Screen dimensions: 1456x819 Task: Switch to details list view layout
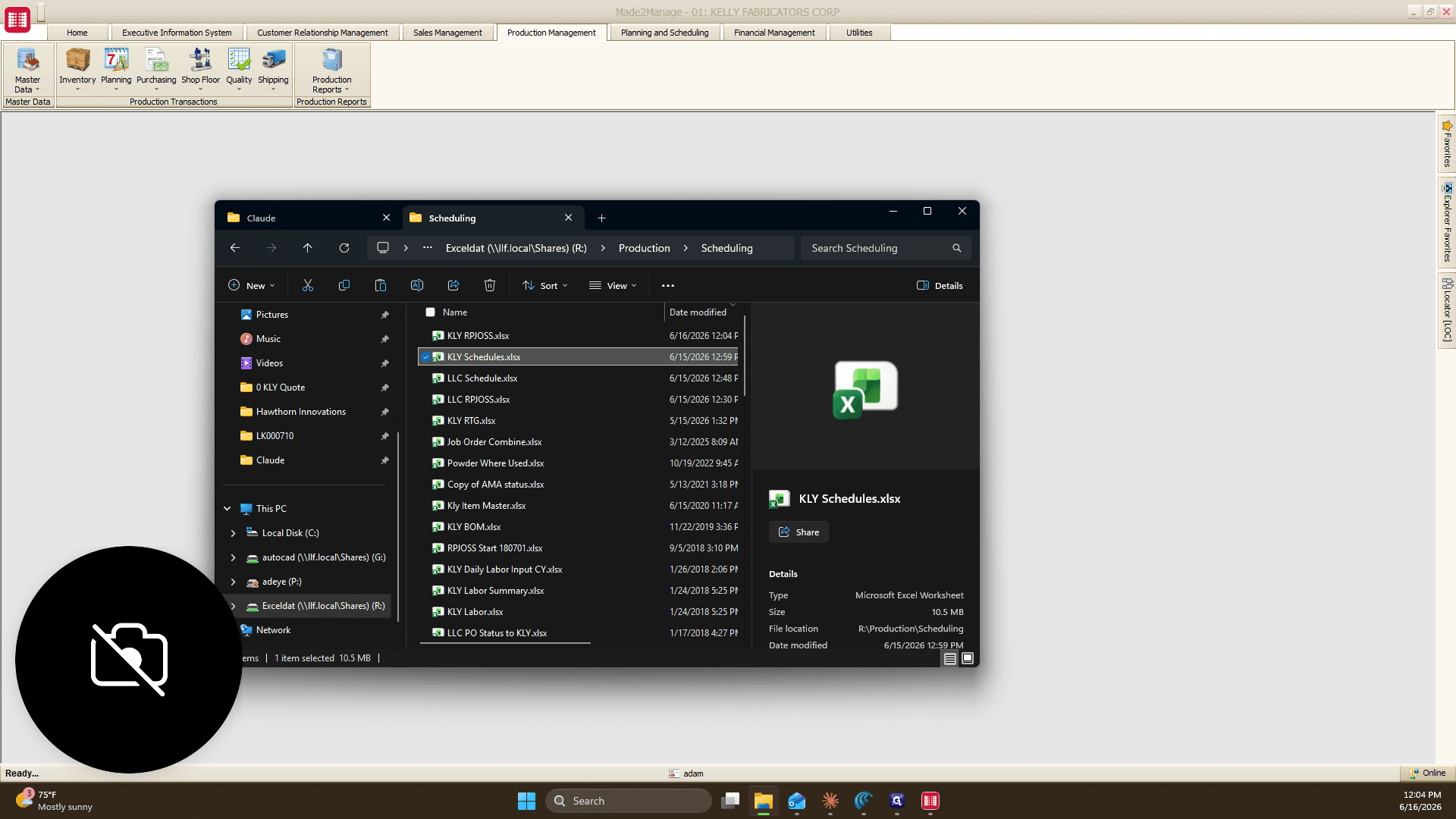pos(949,659)
